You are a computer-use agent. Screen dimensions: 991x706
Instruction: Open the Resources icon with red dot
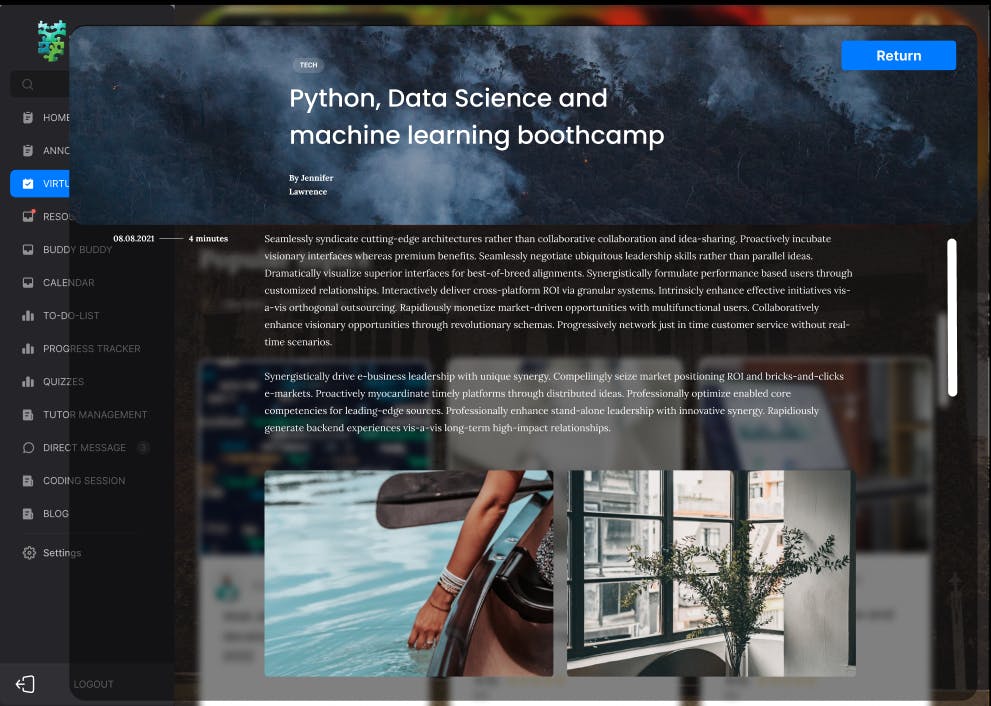[28, 216]
